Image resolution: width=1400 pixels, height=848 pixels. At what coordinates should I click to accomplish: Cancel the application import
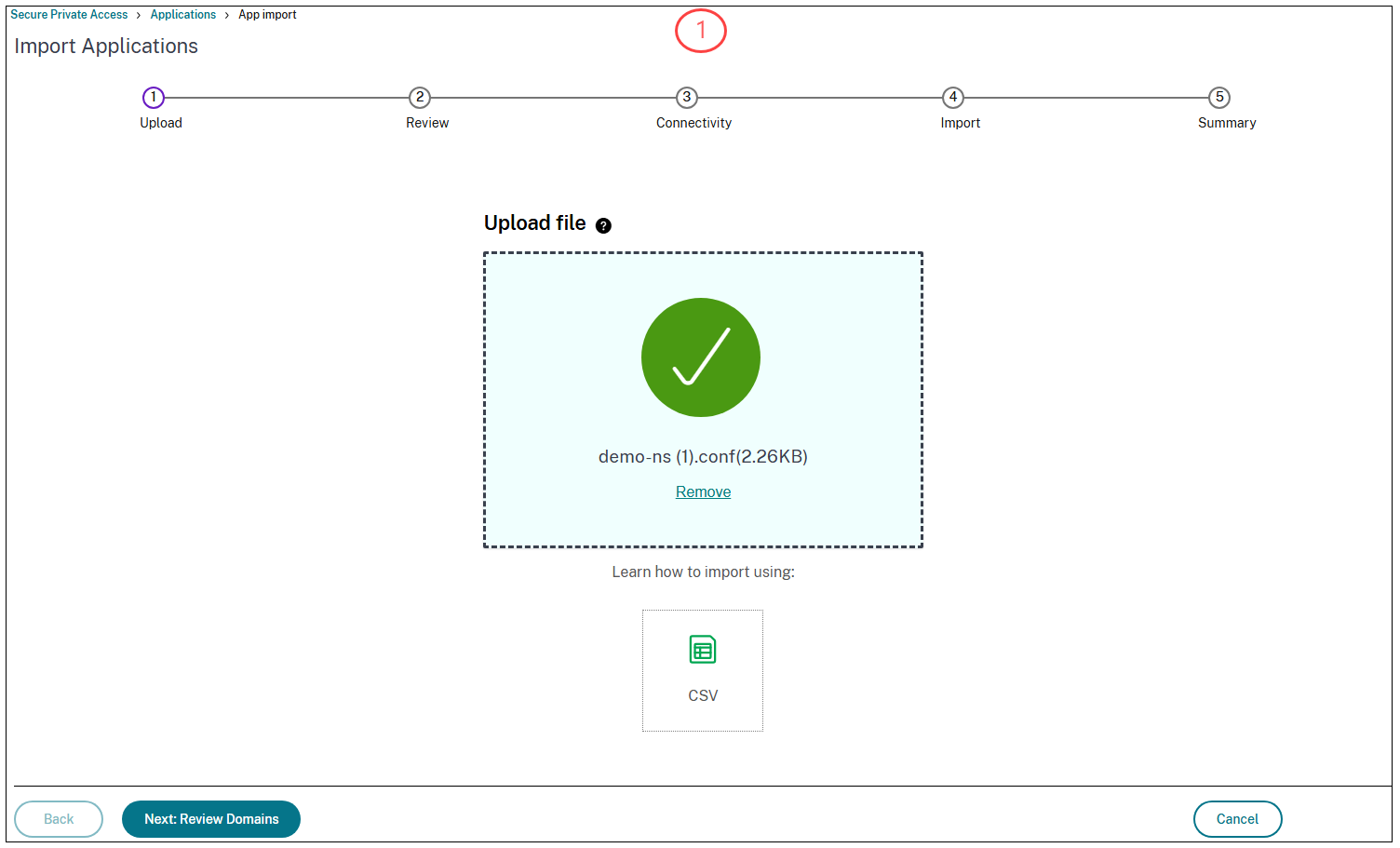click(1237, 819)
